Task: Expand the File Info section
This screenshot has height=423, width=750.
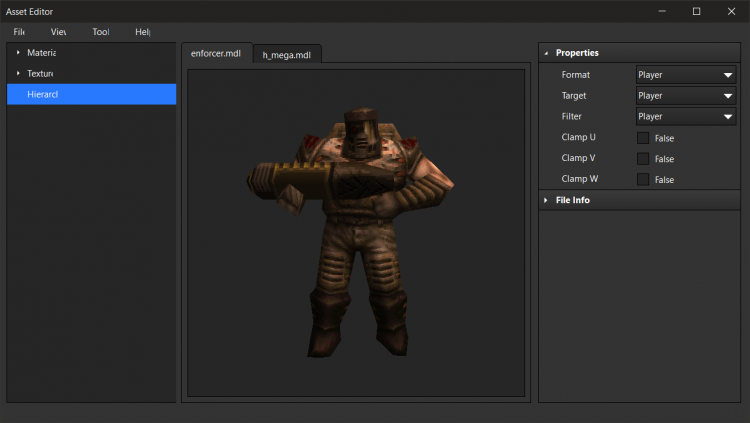Action: (x=546, y=200)
